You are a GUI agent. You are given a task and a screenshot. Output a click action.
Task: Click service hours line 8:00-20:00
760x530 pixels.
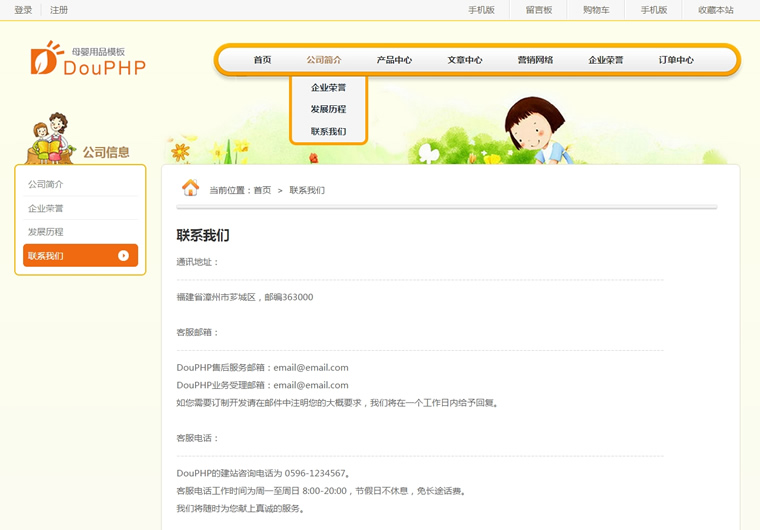tap(321, 491)
